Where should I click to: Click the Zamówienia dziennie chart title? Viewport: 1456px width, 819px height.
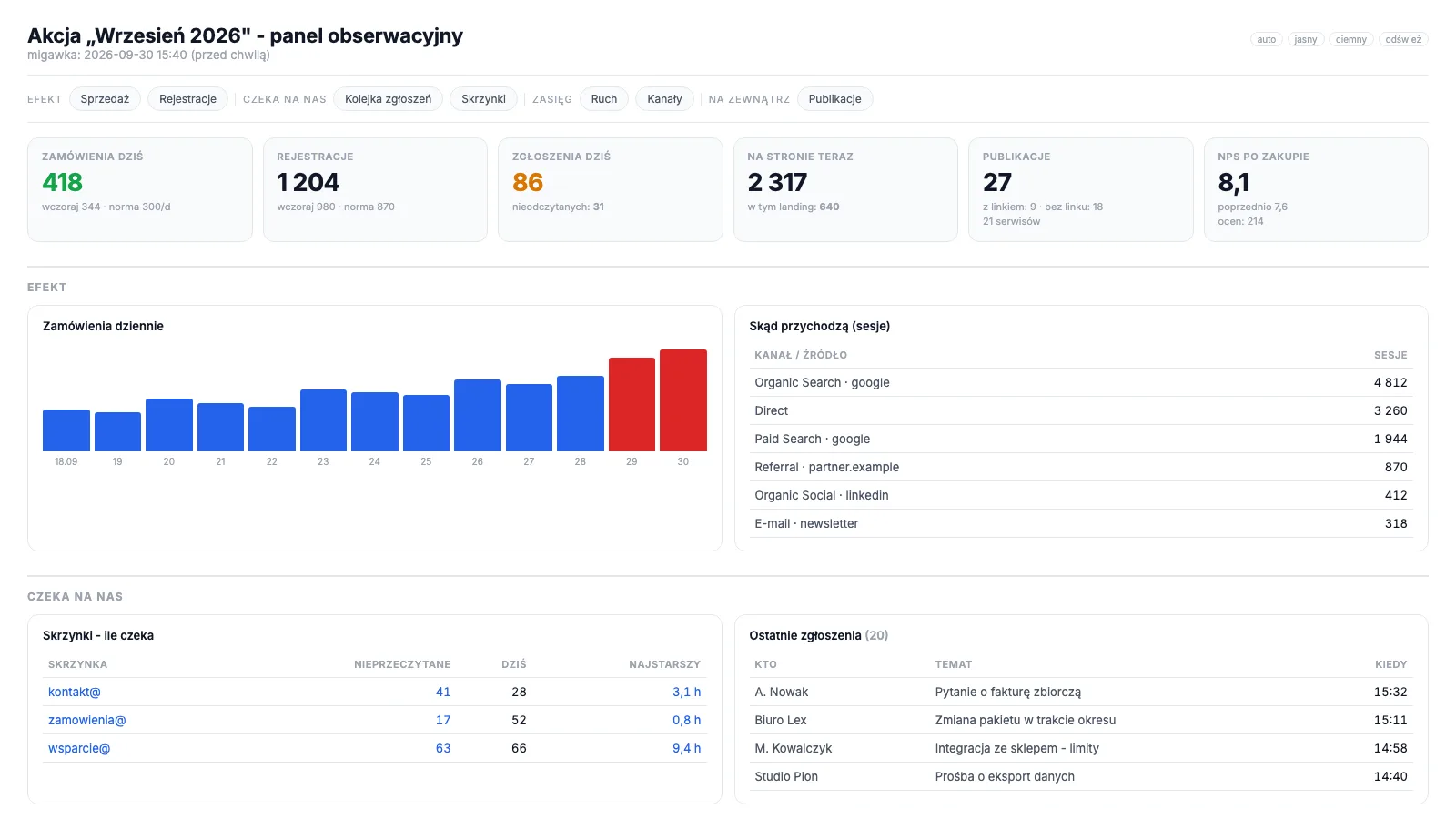point(103,326)
